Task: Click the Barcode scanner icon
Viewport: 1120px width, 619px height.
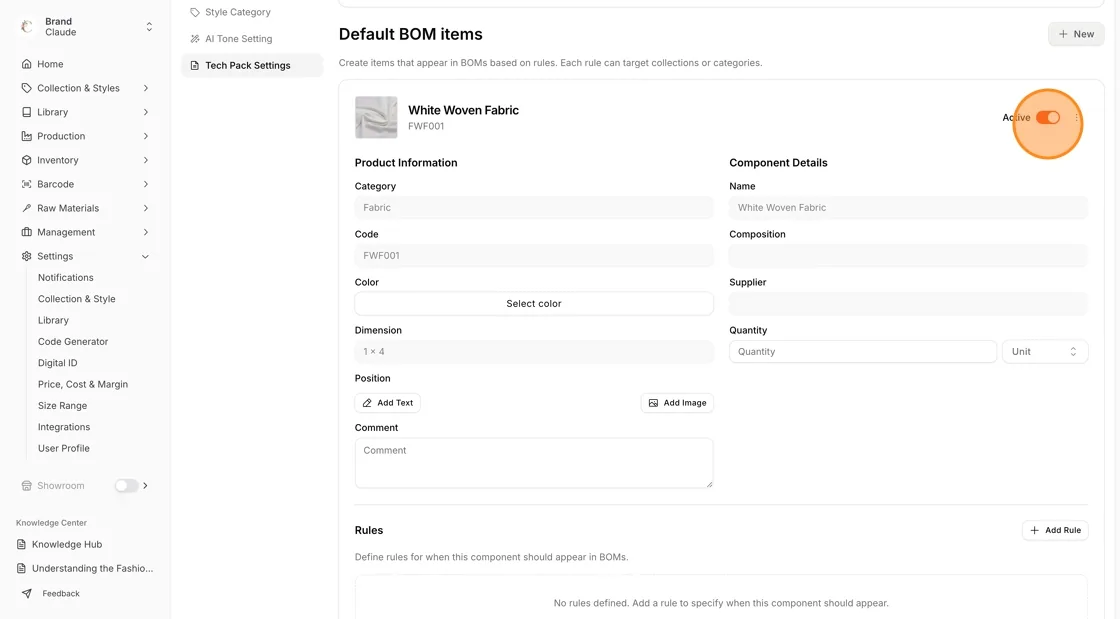Action: pyautogui.click(x=26, y=184)
